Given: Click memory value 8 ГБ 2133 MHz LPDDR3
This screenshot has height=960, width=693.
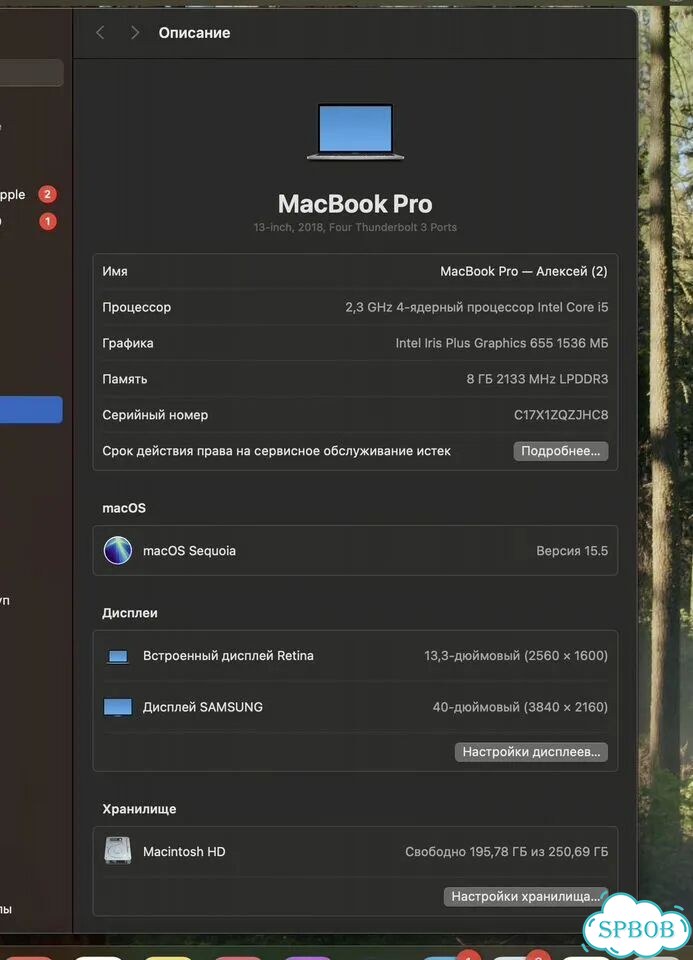Looking at the screenshot, I should coord(538,379).
